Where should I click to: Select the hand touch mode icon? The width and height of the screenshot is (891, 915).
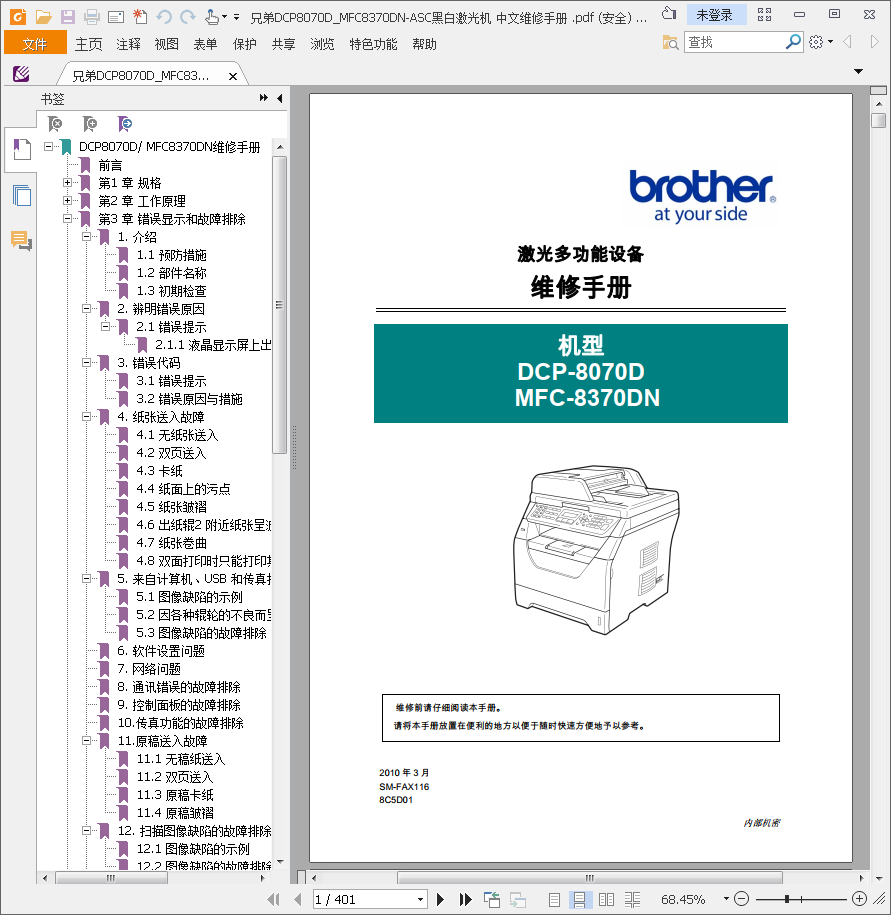[212, 17]
